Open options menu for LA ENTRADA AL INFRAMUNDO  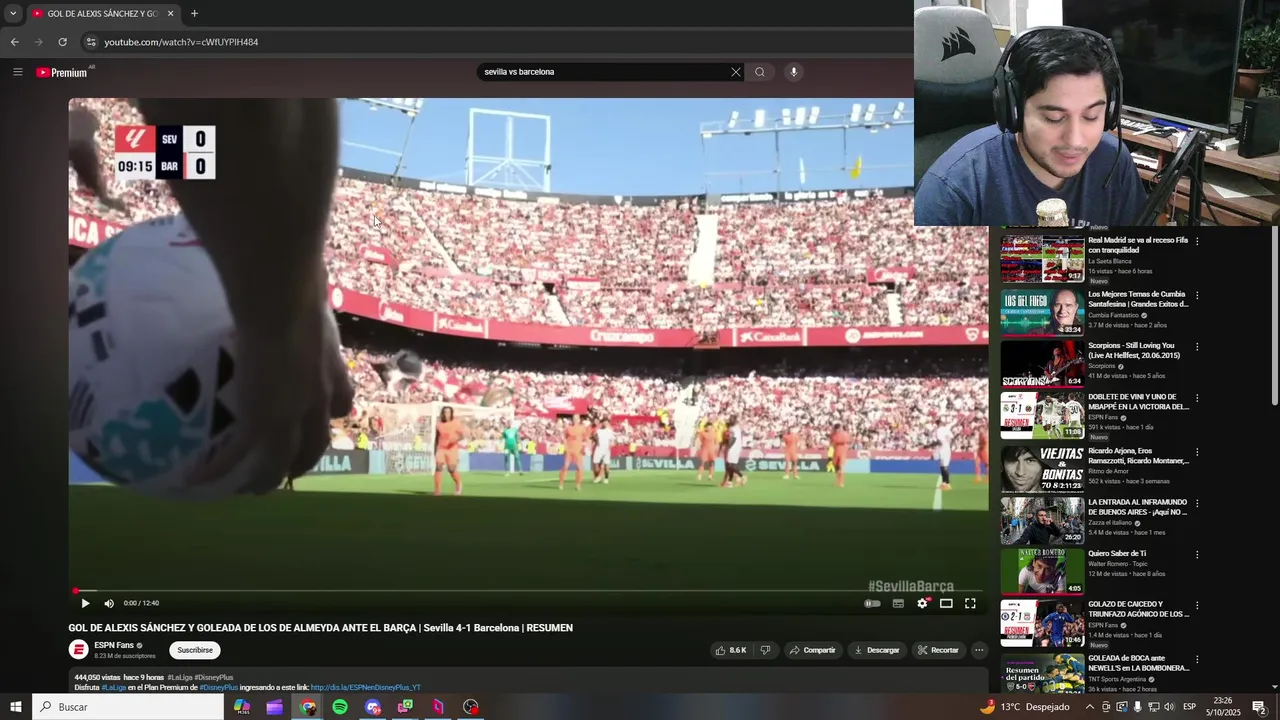pos(1197,503)
